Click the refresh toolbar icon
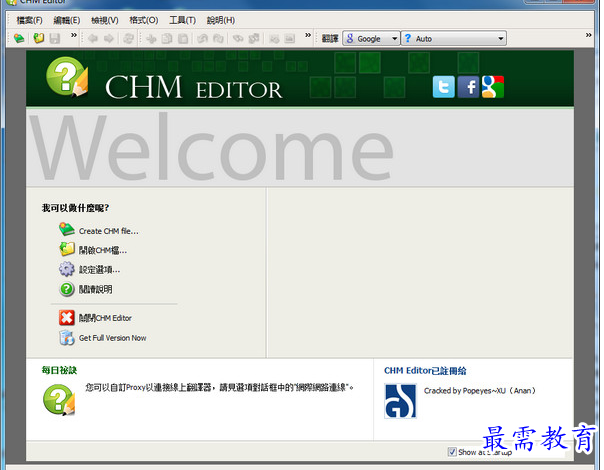This screenshot has width=604, height=470. 128,39
